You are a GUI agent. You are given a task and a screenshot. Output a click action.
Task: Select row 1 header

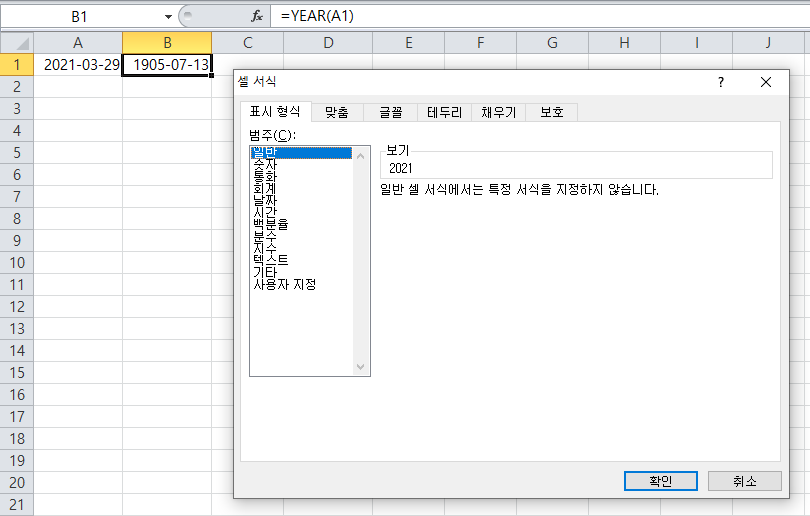[x=17, y=65]
